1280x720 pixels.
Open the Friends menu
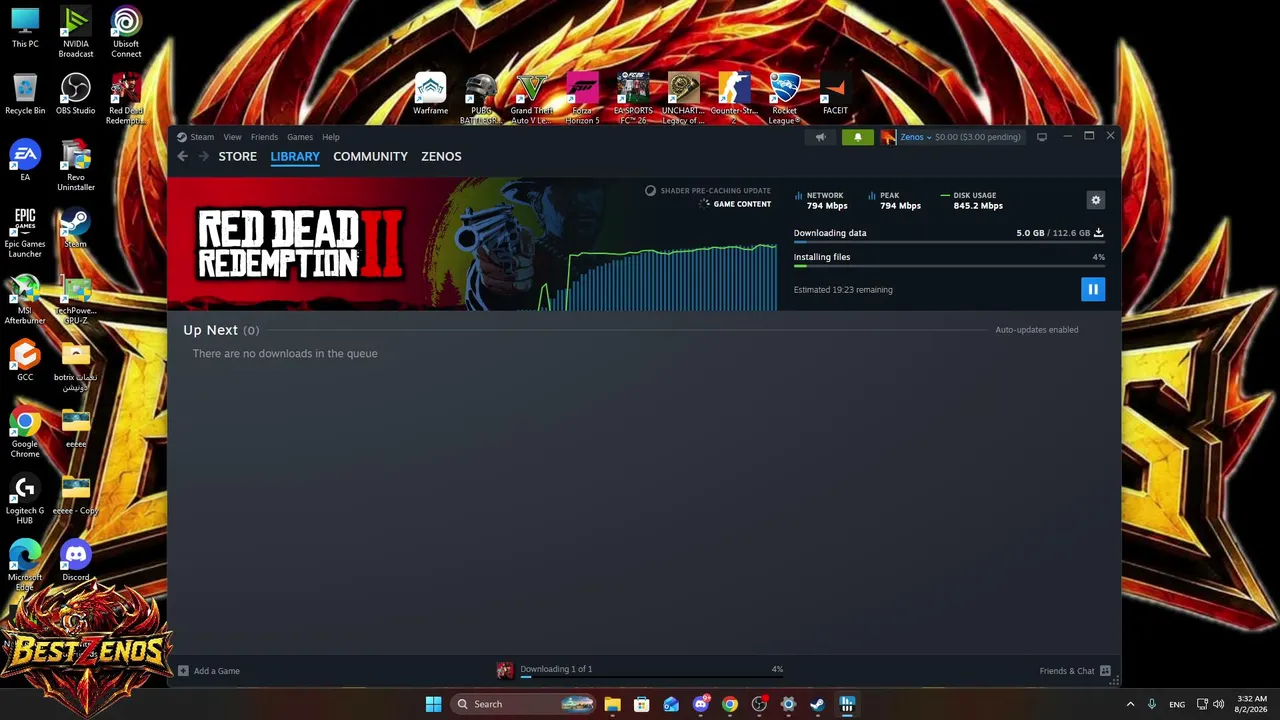pos(264,137)
